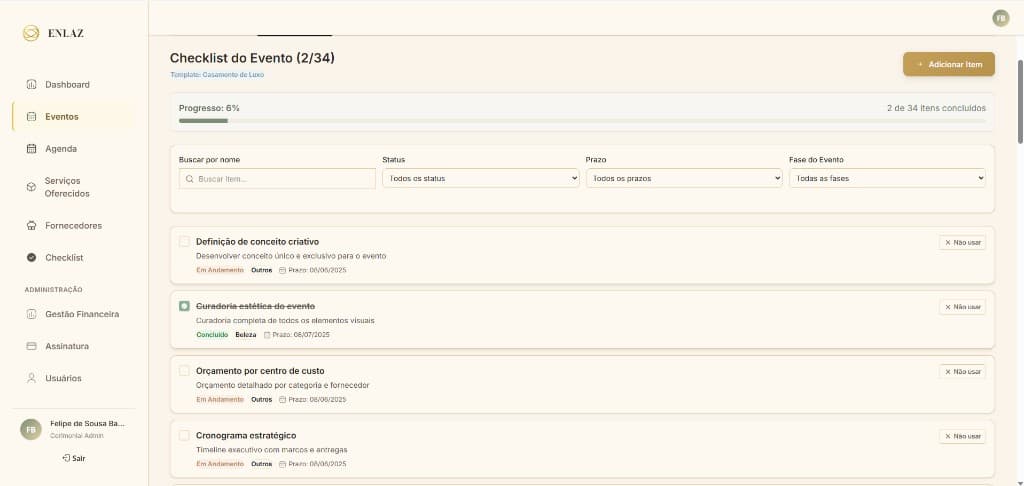
Task: Click the Fornecedores store icon
Action: (31, 225)
